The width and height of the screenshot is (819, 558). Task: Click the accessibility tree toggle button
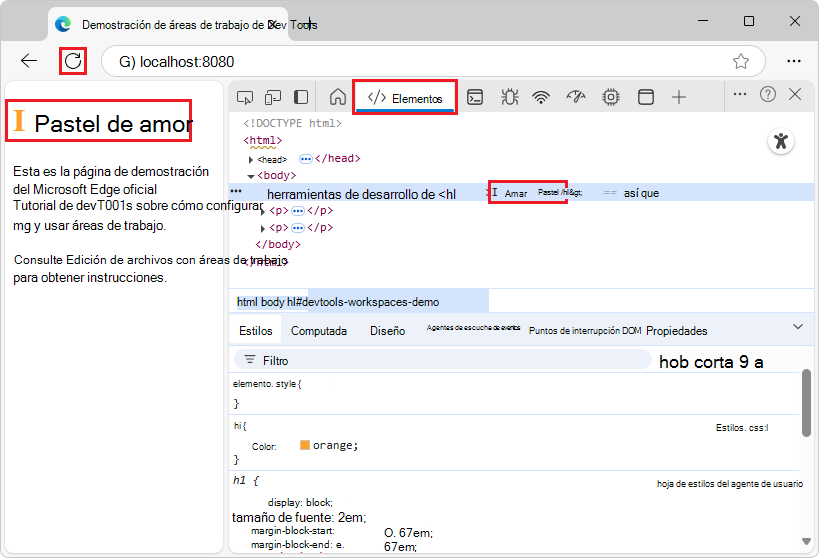pyautogui.click(x=781, y=141)
